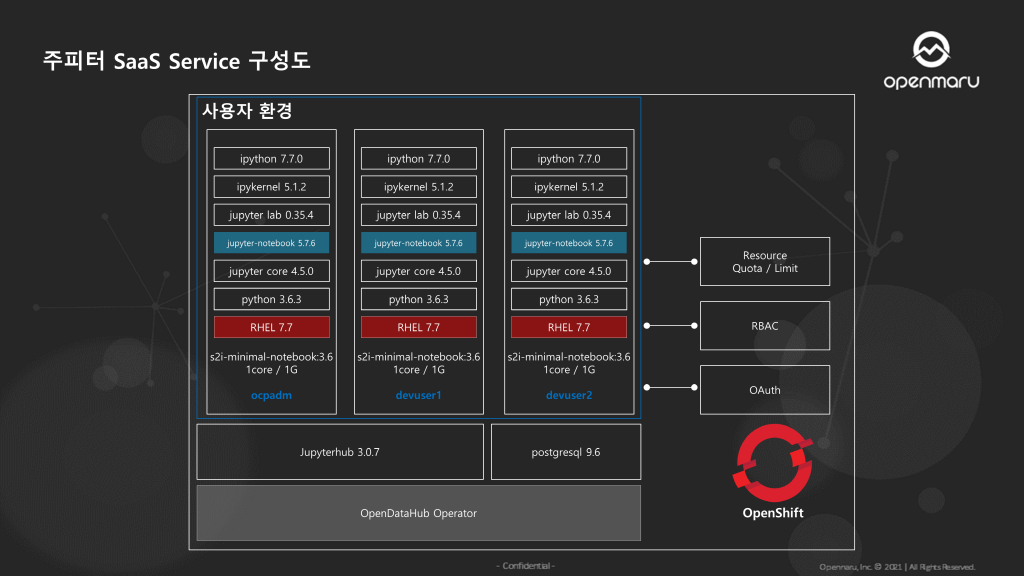
Task: Click the ipykernel 5.1.2 item in devuser2 stack
Action: [x=568, y=186]
